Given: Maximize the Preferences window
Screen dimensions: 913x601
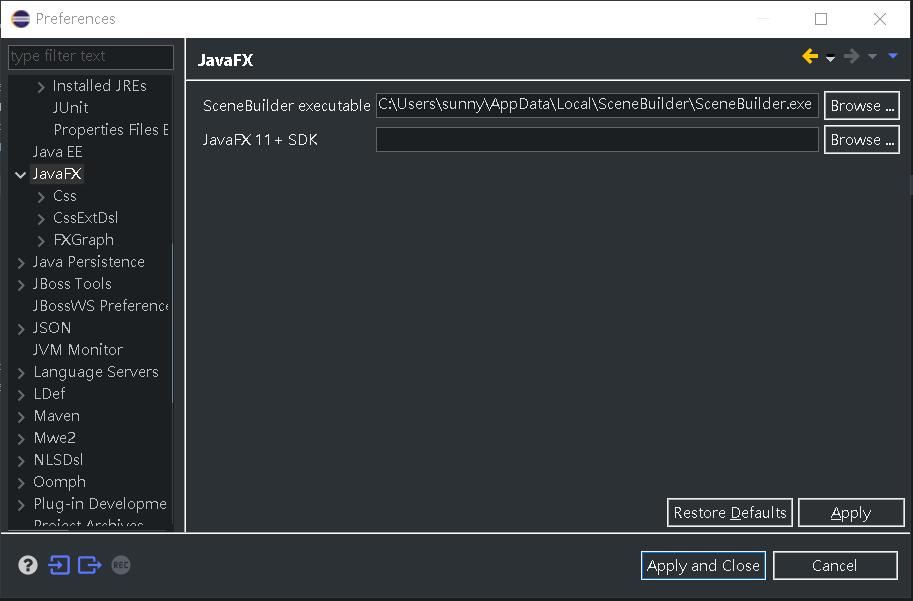Looking at the screenshot, I should [x=821, y=19].
